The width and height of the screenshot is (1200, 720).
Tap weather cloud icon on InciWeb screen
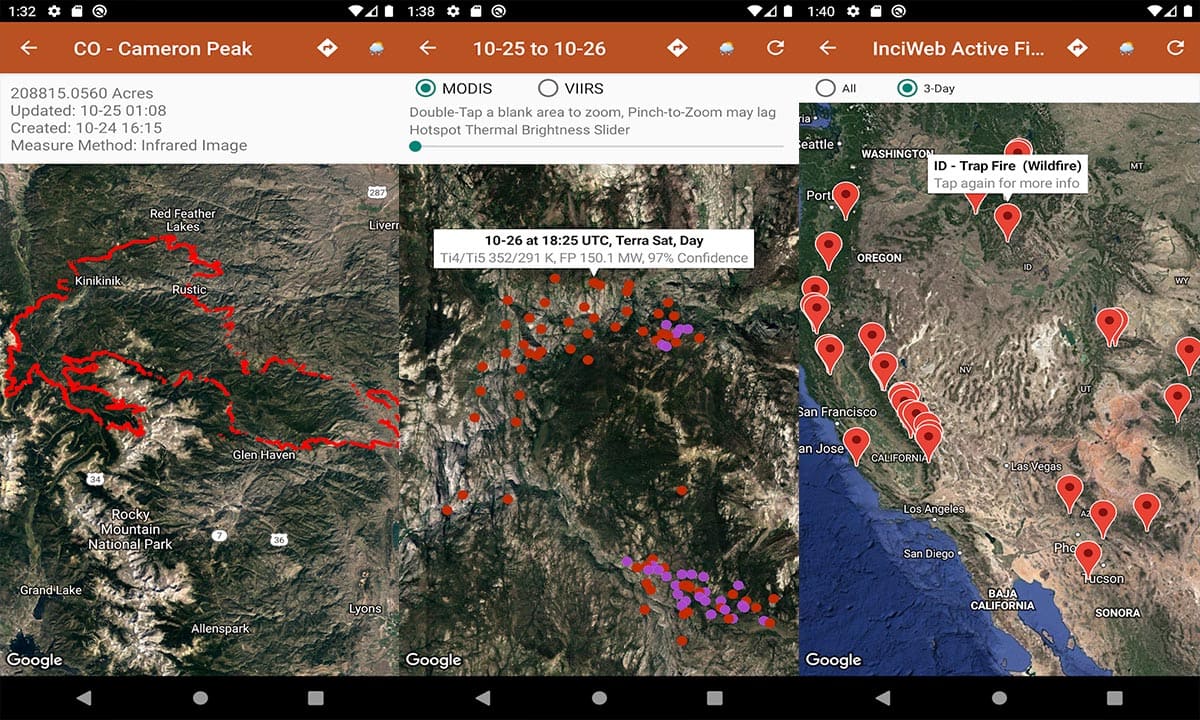(1127, 48)
